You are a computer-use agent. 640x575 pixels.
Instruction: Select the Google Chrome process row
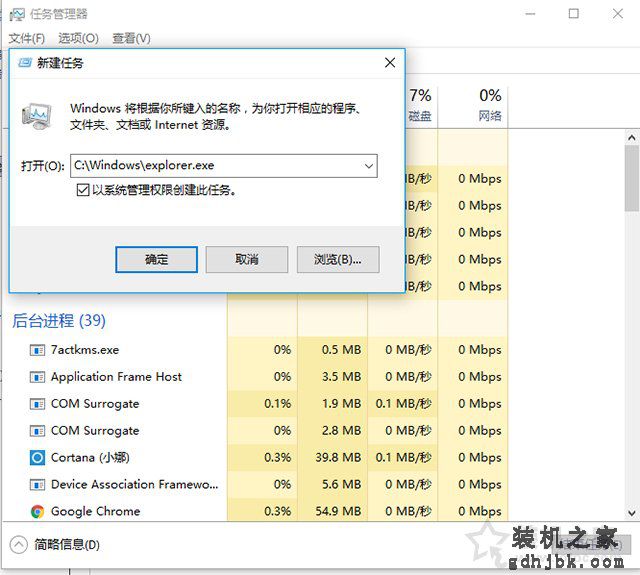[255, 511]
